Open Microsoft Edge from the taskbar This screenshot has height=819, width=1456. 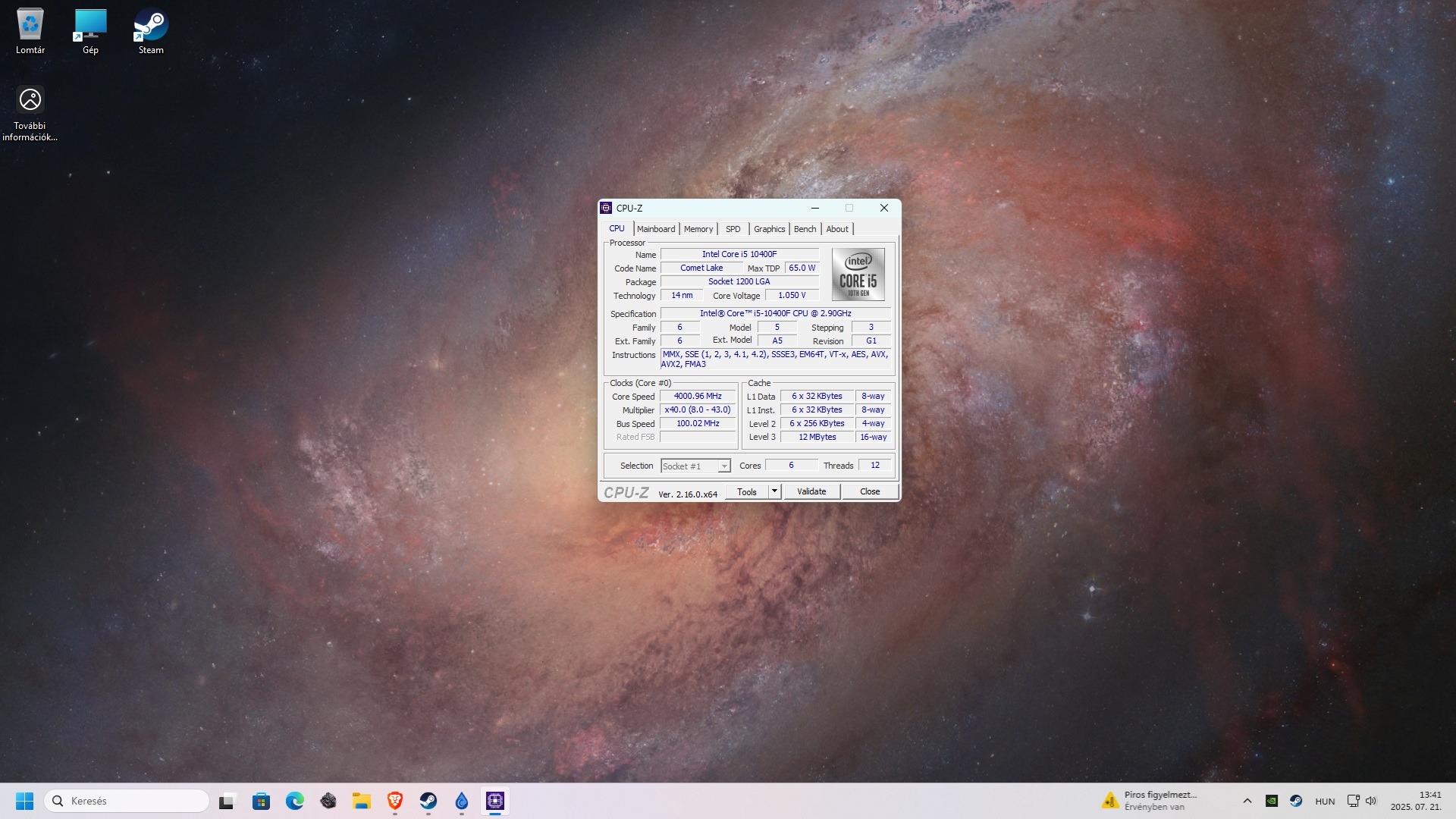click(x=294, y=801)
